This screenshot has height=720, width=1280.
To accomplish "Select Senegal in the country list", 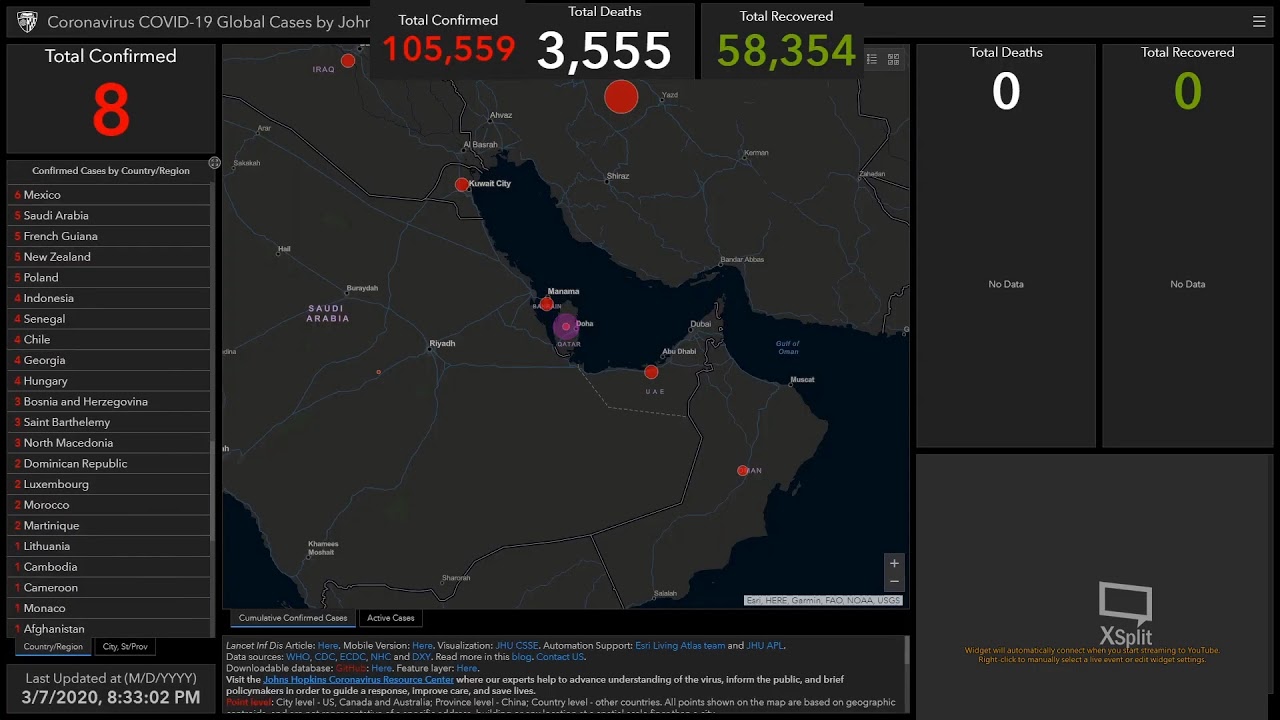I will point(110,319).
